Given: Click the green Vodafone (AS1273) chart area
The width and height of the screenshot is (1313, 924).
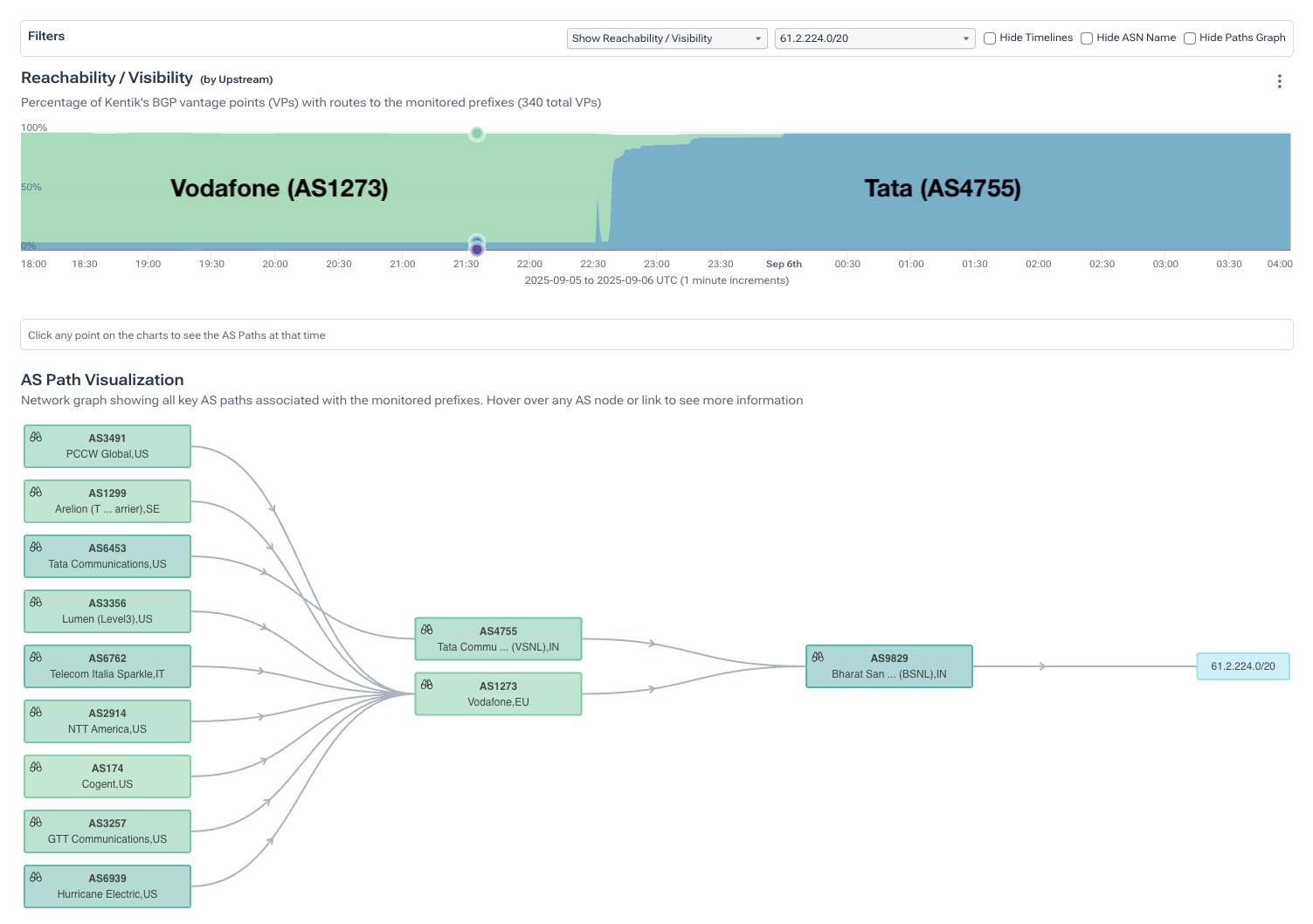Looking at the screenshot, I should (x=280, y=188).
